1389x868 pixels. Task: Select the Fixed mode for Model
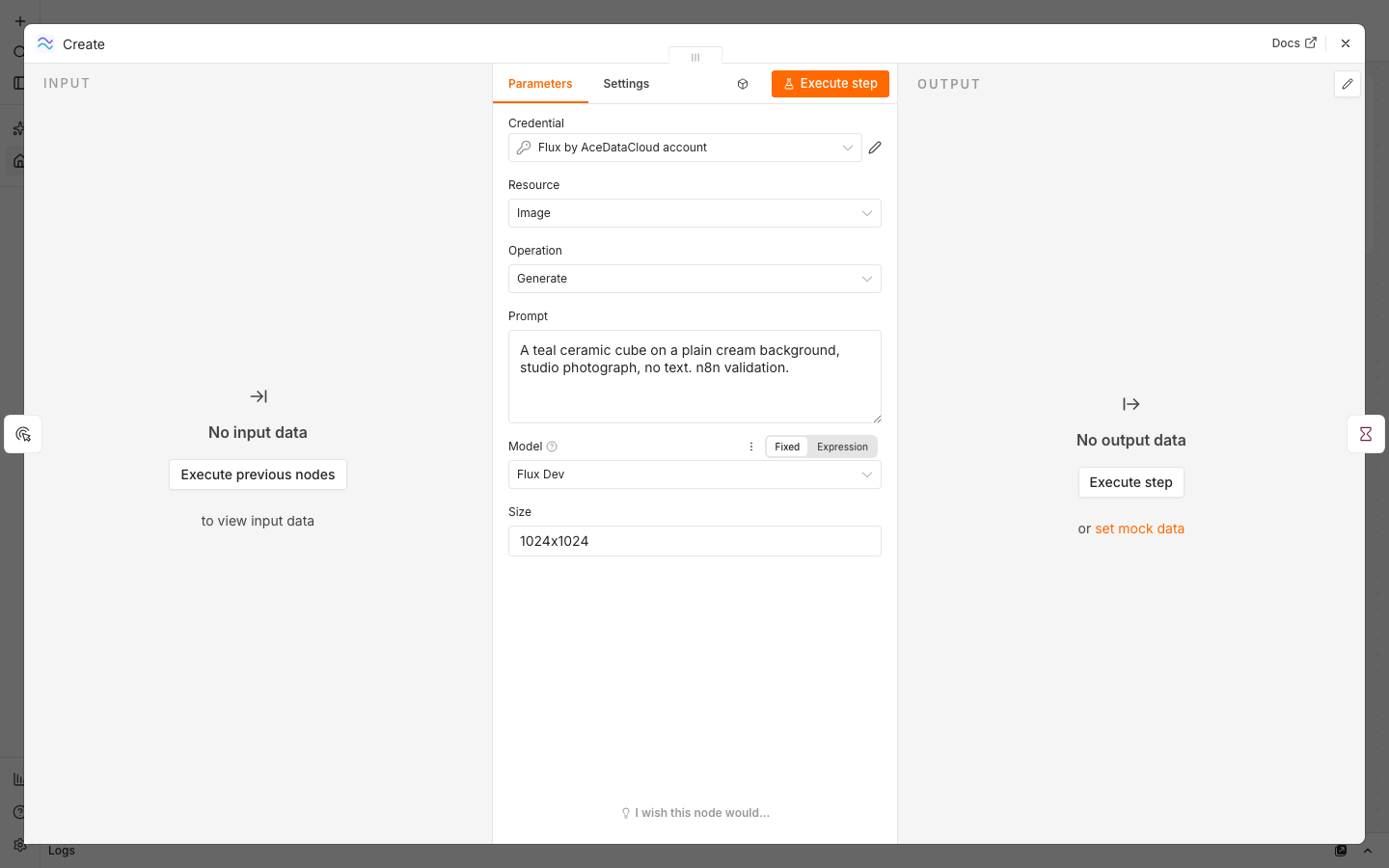(x=787, y=447)
